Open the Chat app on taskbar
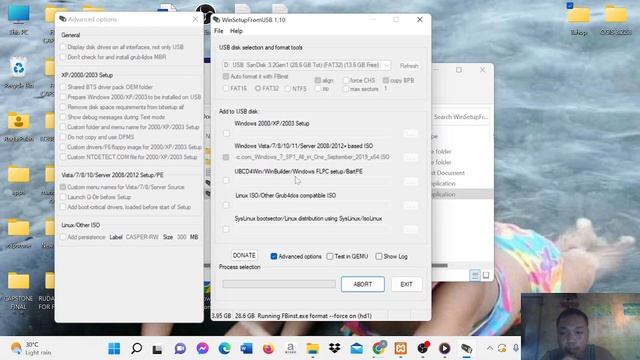 click(180, 348)
